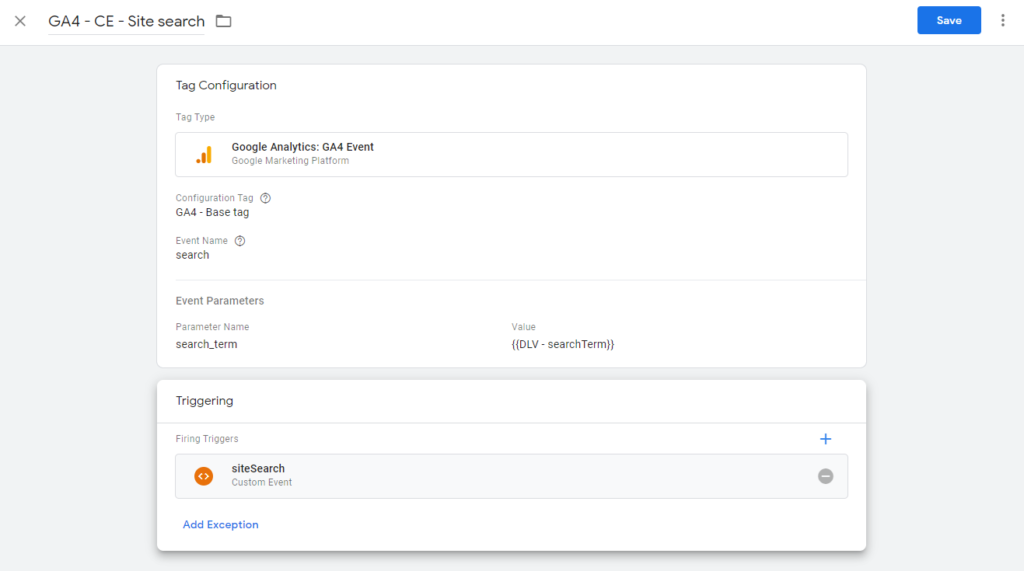Click the Add Exception link

click(220, 525)
